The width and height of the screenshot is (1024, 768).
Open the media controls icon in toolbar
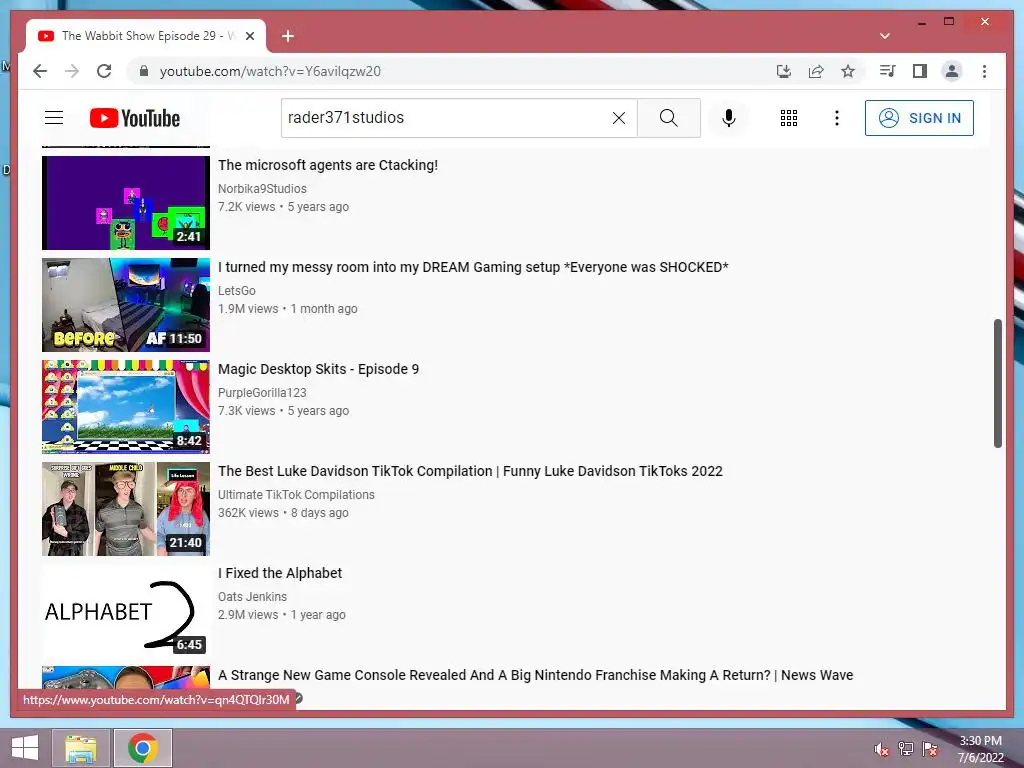pyautogui.click(x=888, y=71)
